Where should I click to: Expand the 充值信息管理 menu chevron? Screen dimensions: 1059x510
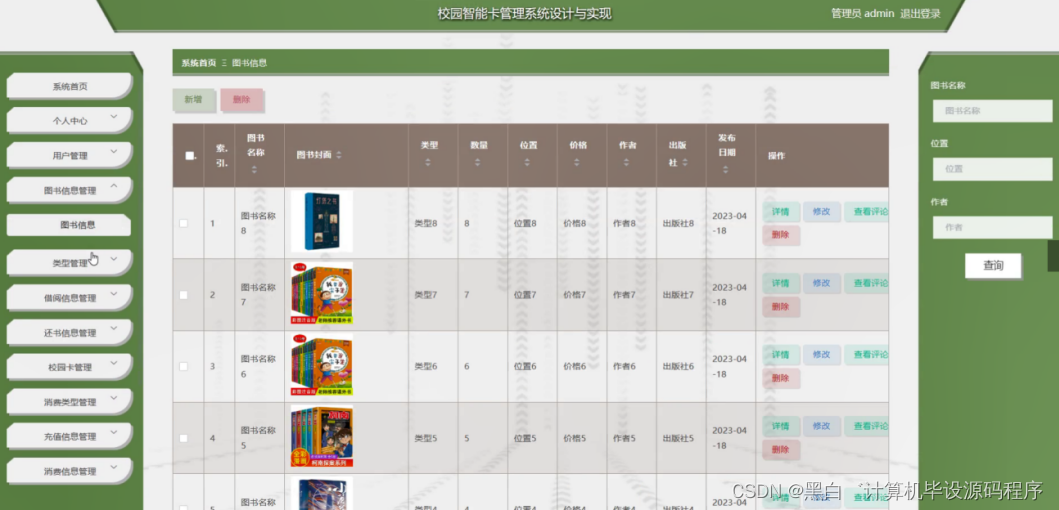tap(113, 432)
